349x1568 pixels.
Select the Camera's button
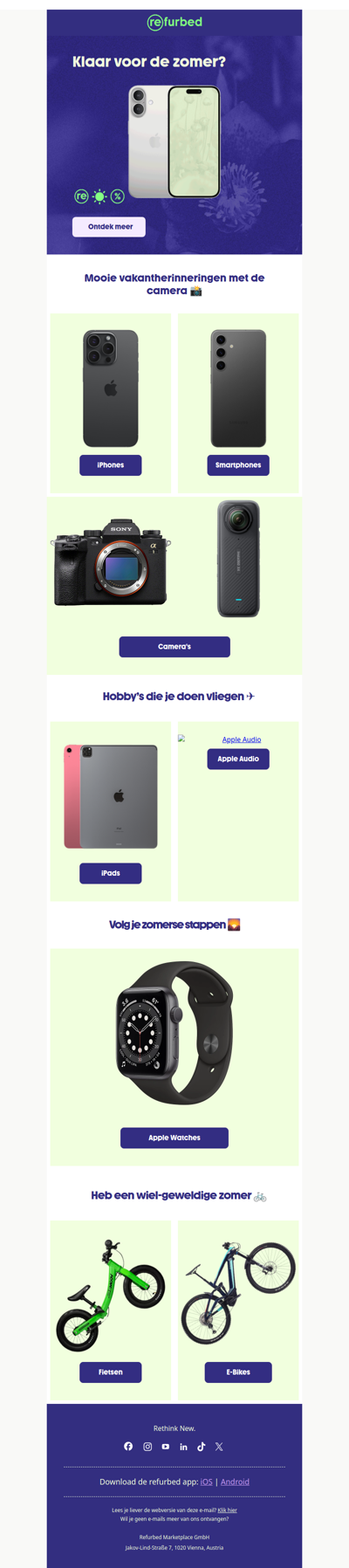[x=174, y=647]
